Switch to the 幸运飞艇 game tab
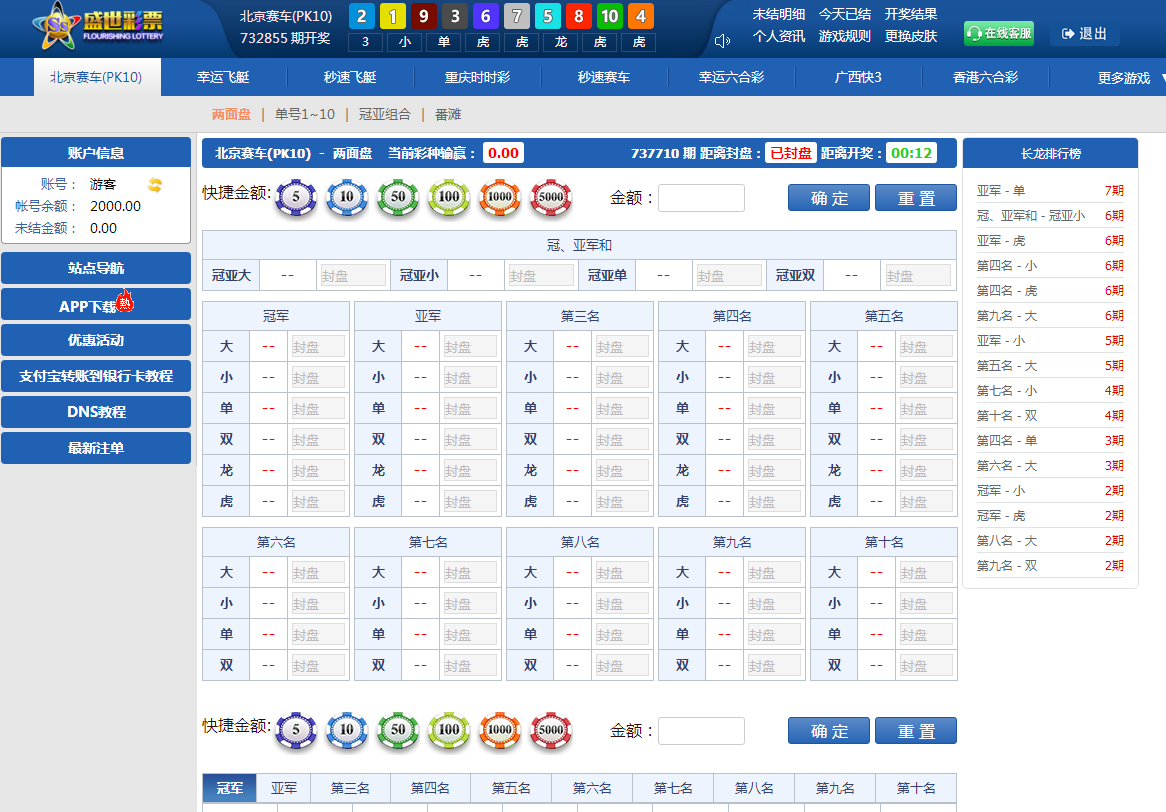 [x=223, y=77]
